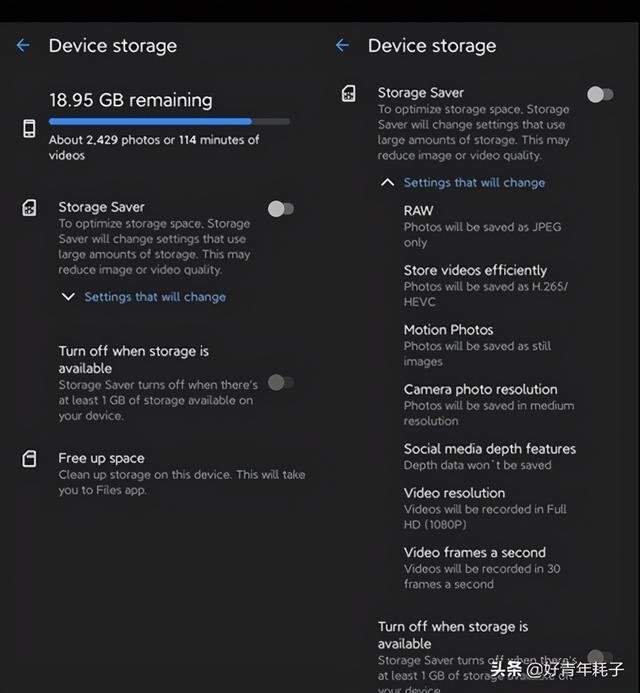The width and height of the screenshot is (640, 693).
Task: Expand 'Settings that will change' down chevron
Action: coord(68,297)
